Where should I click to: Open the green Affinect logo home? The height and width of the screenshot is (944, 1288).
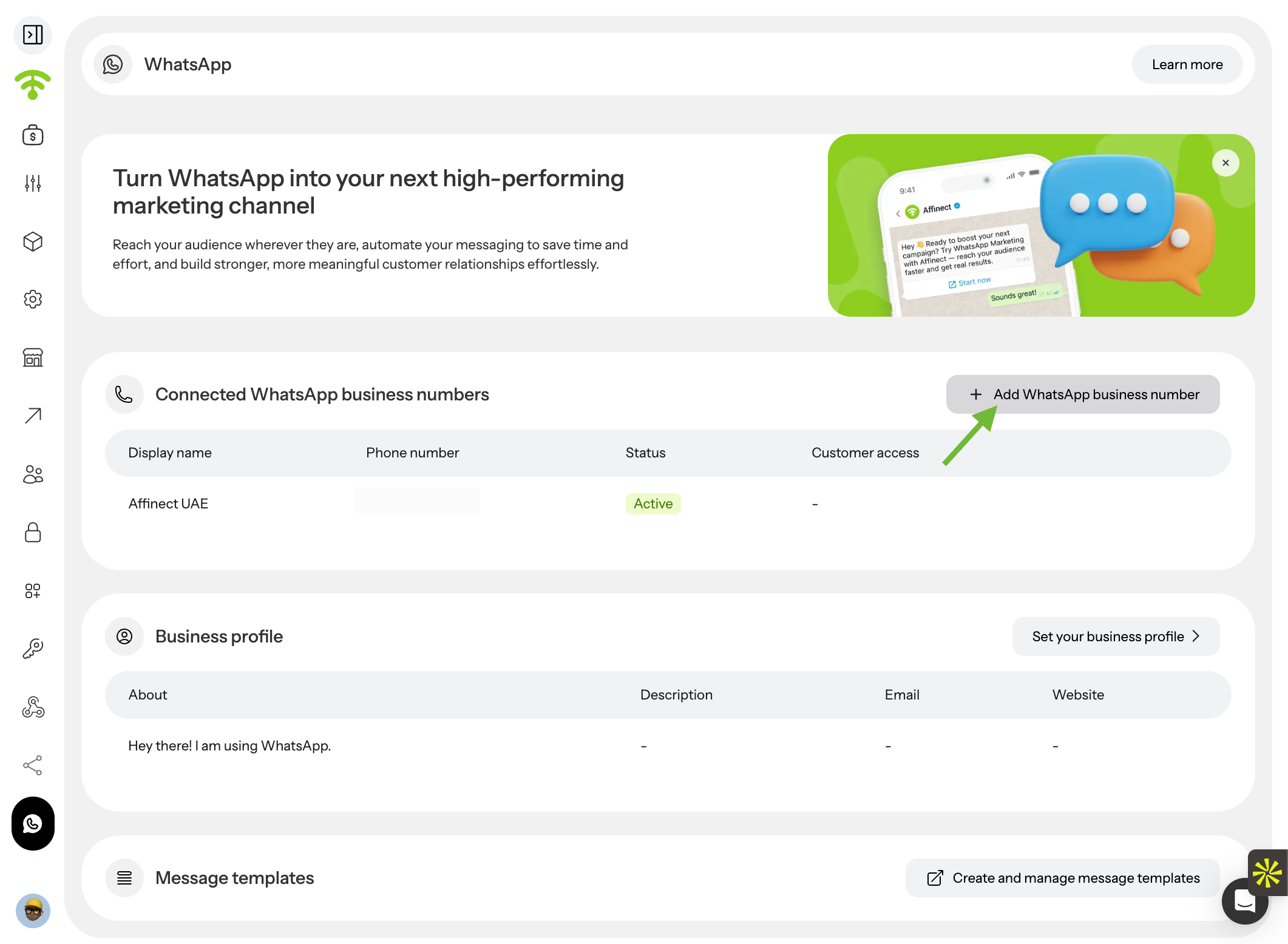coord(33,85)
